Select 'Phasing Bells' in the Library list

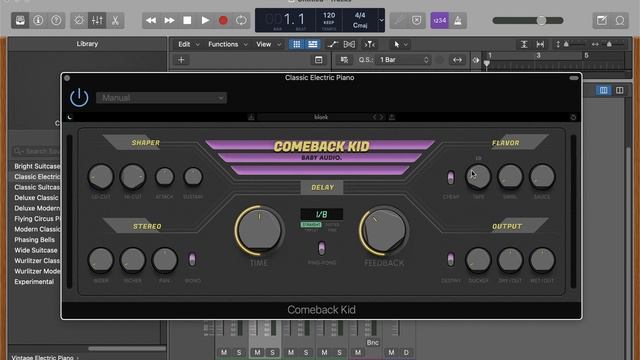[34, 240]
